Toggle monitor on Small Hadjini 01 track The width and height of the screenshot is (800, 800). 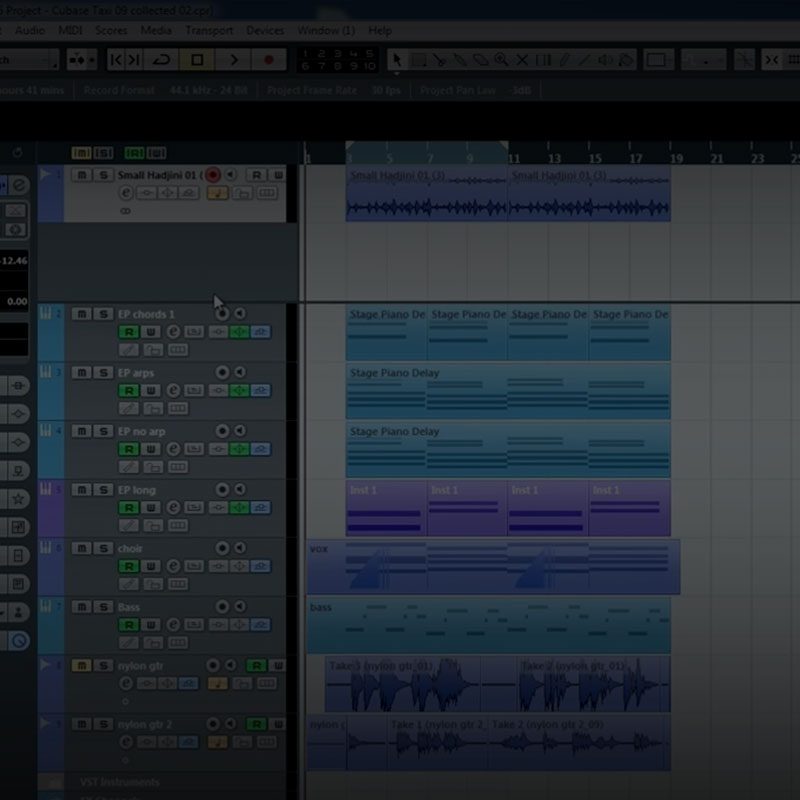pyautogui.click(x=231, y=175)
